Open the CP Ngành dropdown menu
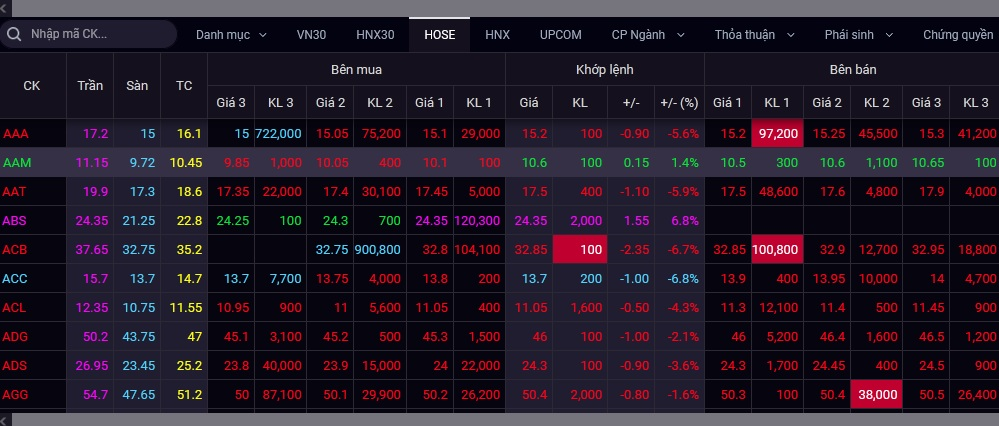This screenshot has height=426, width=999. (x=648, y=34)
